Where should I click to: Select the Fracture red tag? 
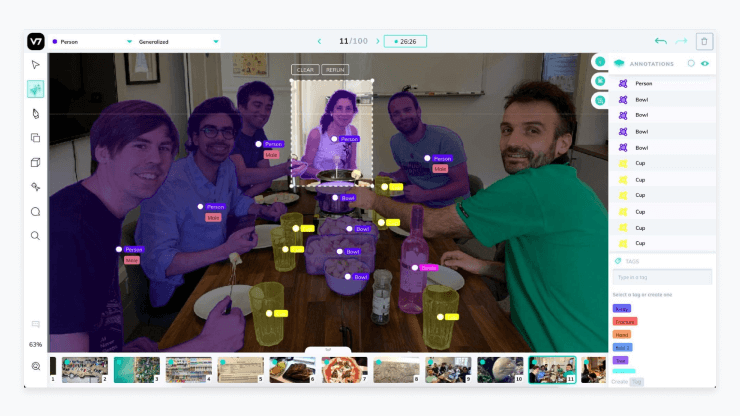coord(625,322)
